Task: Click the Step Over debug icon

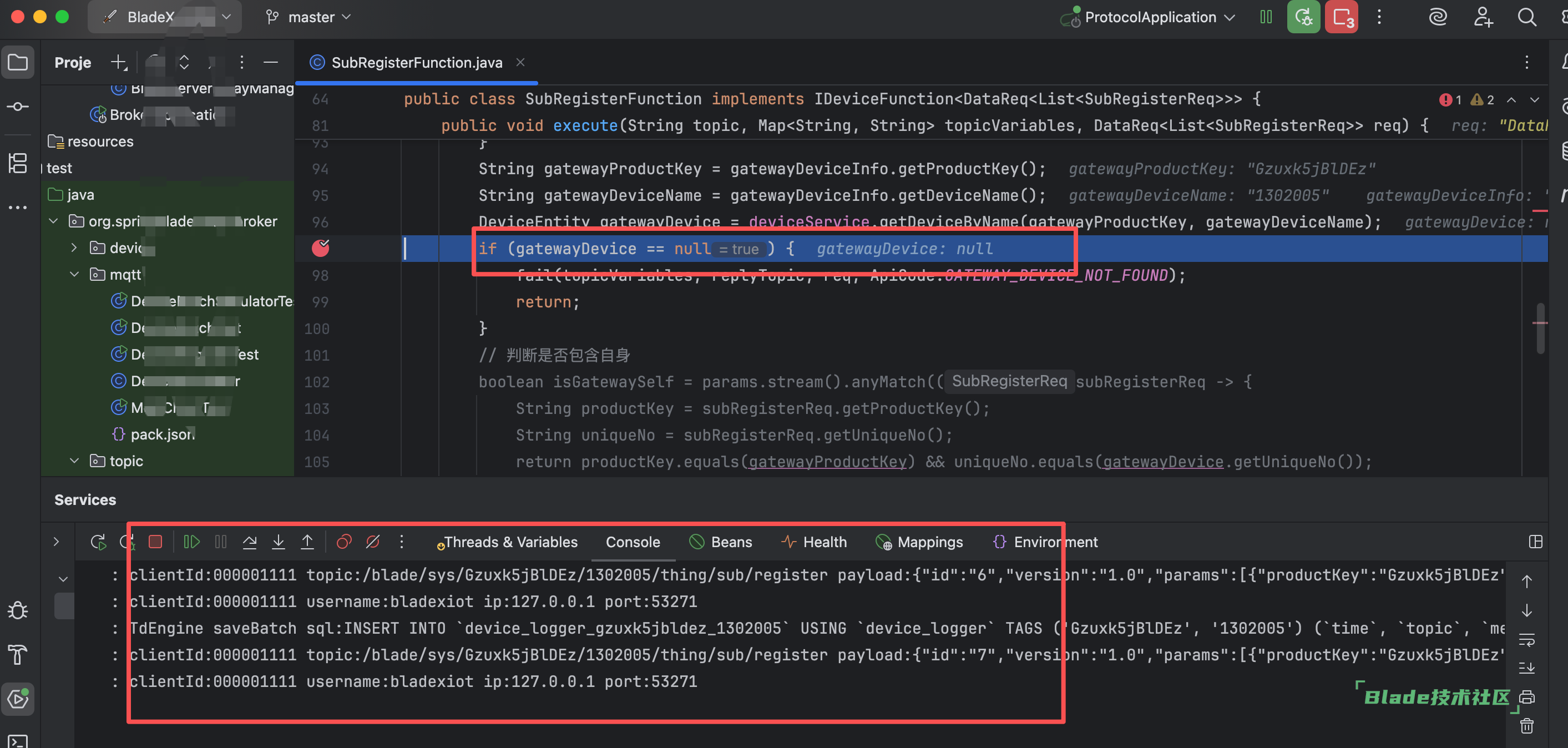Action: click(250, 542)
